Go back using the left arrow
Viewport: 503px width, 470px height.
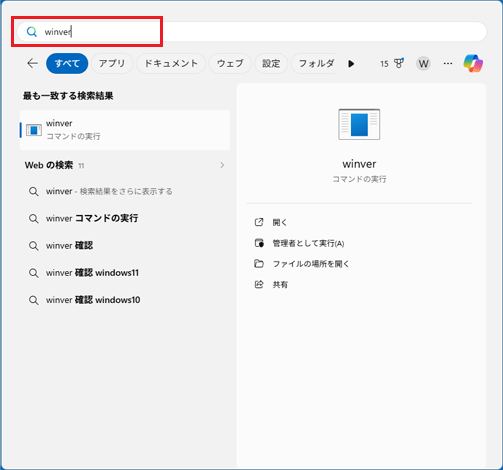point(32,63)
